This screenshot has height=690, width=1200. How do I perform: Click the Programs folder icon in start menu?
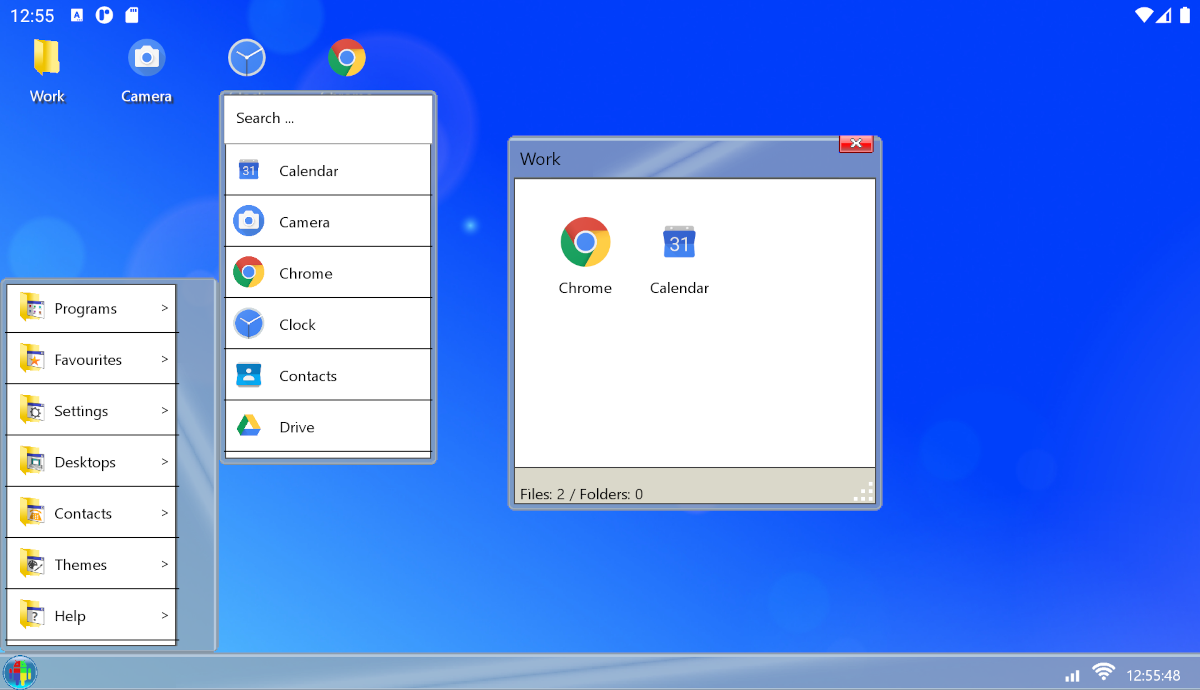point(32,308)
